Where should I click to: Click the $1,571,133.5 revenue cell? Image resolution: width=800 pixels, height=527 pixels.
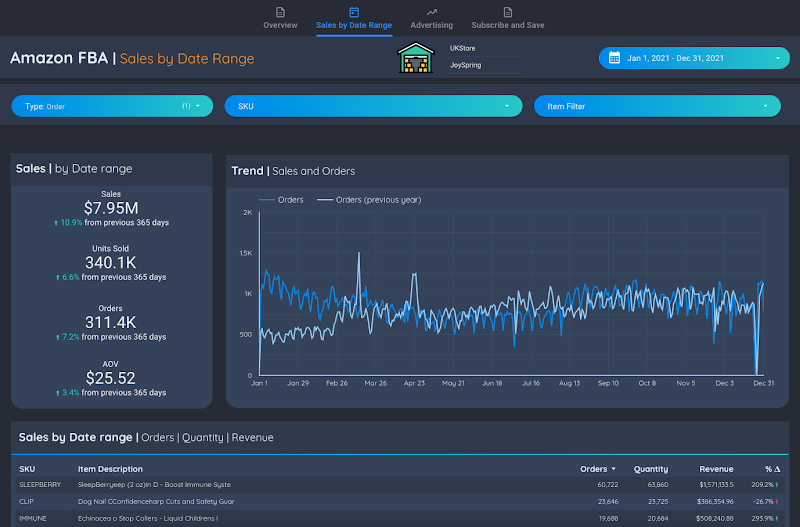716,485
